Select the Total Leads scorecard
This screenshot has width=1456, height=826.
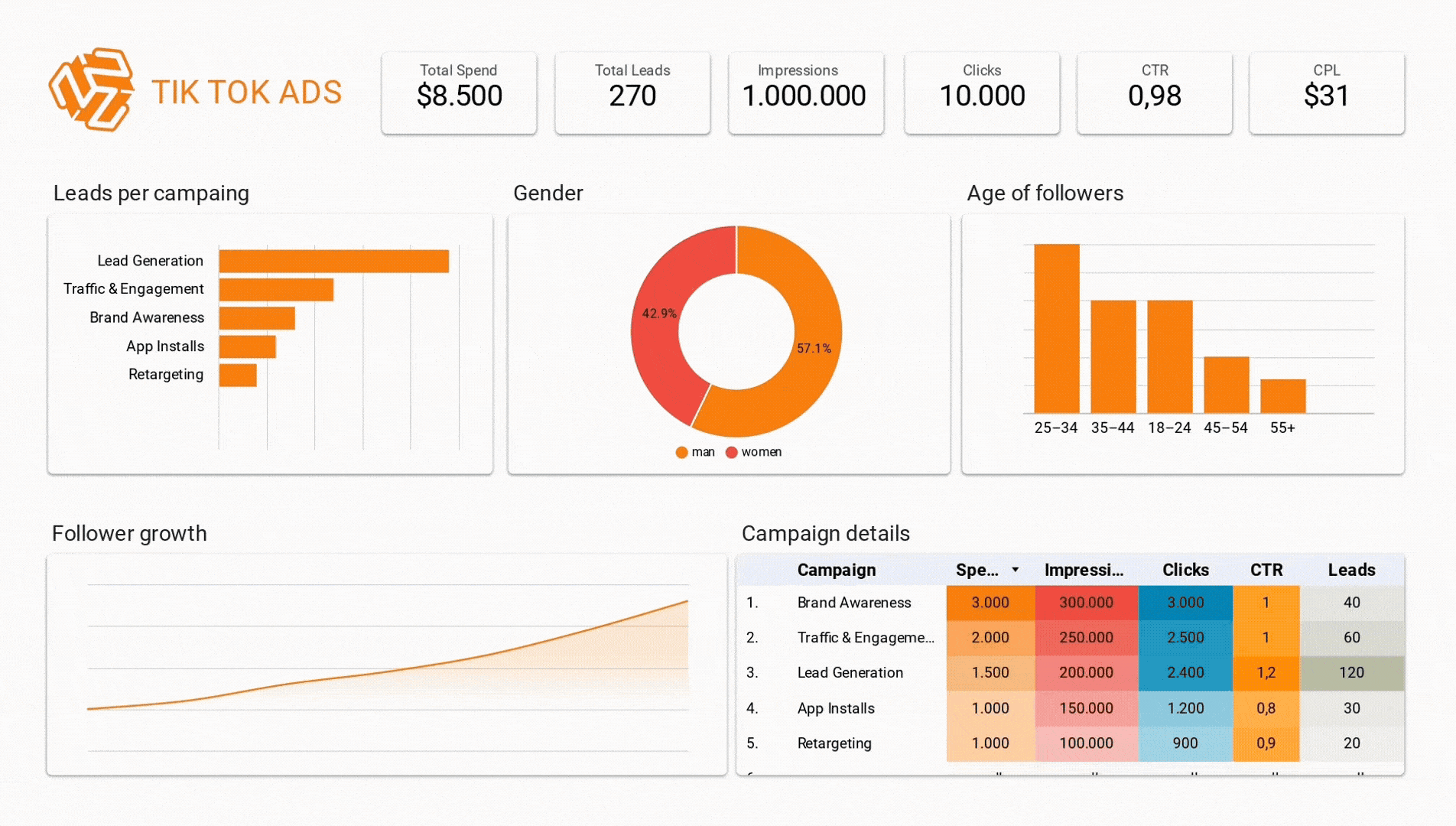632,93
